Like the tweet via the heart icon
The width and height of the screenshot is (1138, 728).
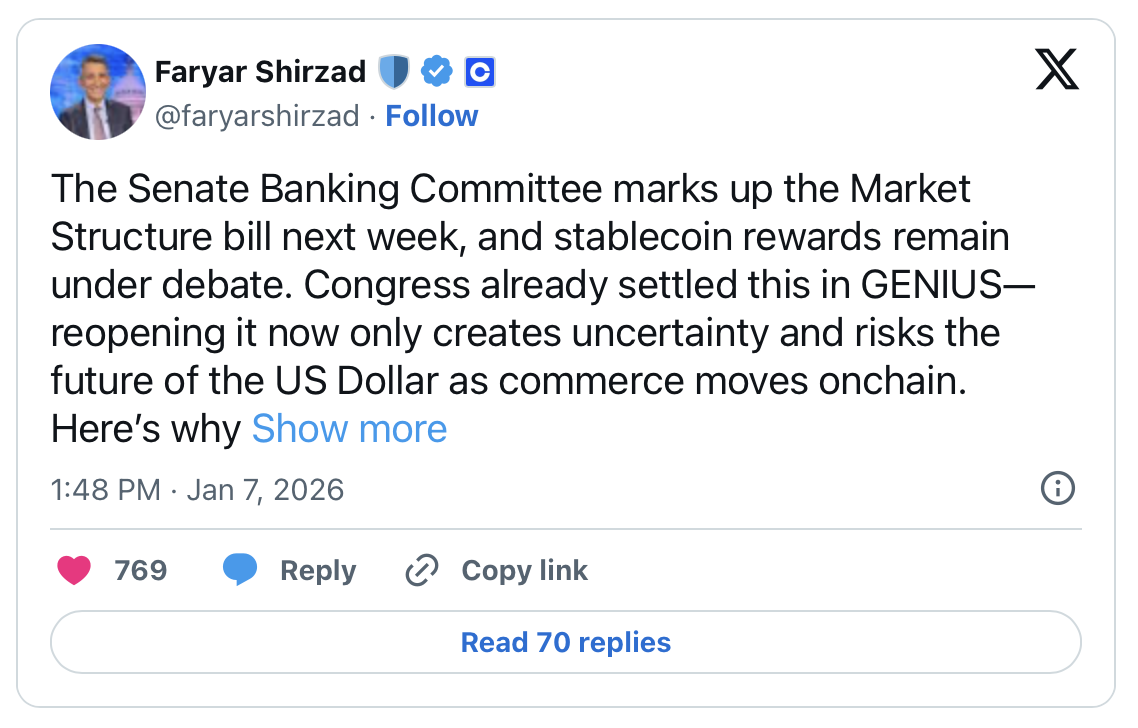[x=75, y=570]
